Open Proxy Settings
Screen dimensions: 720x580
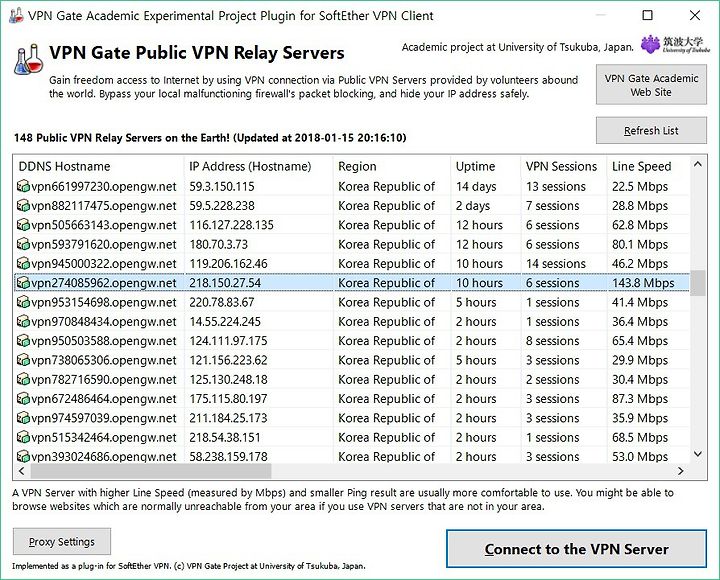point(62,541)
